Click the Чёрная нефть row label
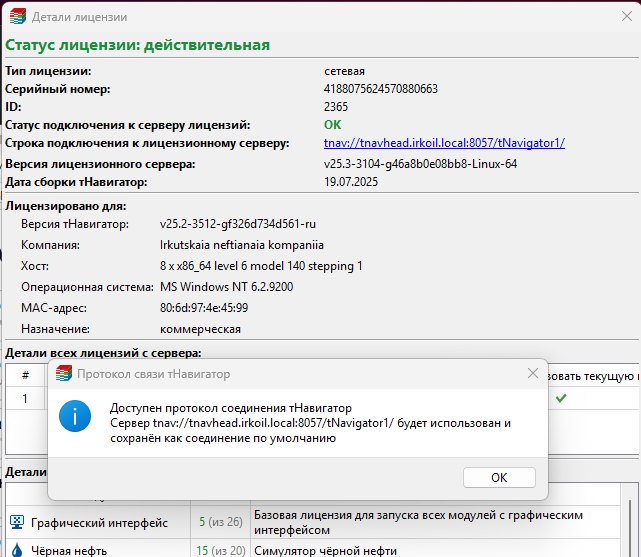This screenshot has height=557, width=641. coord(69,551)
